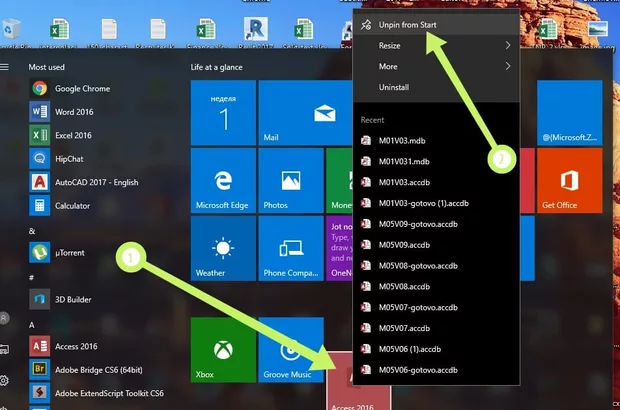Expand More submenu arrow

pyautogui.click(x=508, y=66)
